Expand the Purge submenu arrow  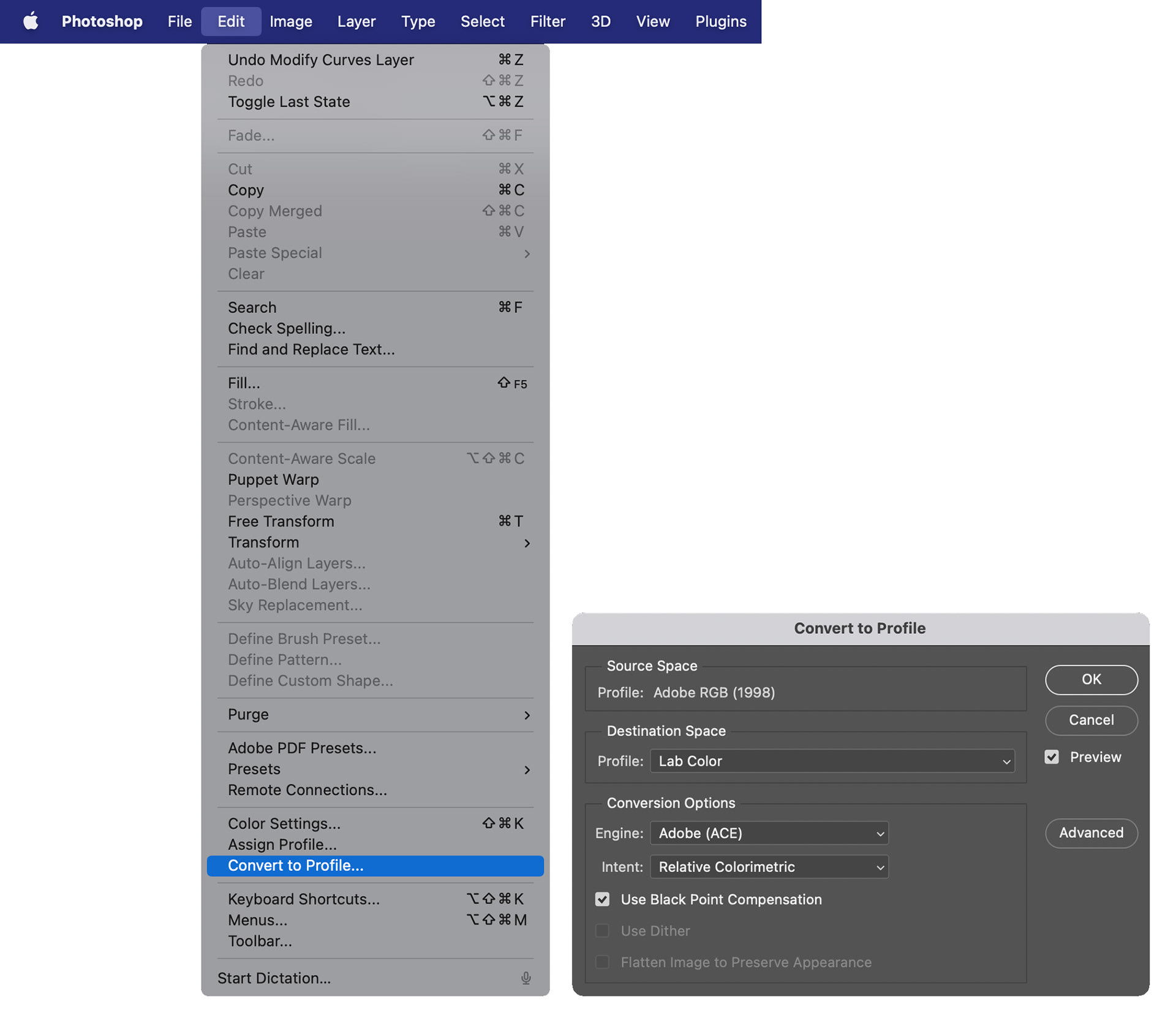[527, 715]
